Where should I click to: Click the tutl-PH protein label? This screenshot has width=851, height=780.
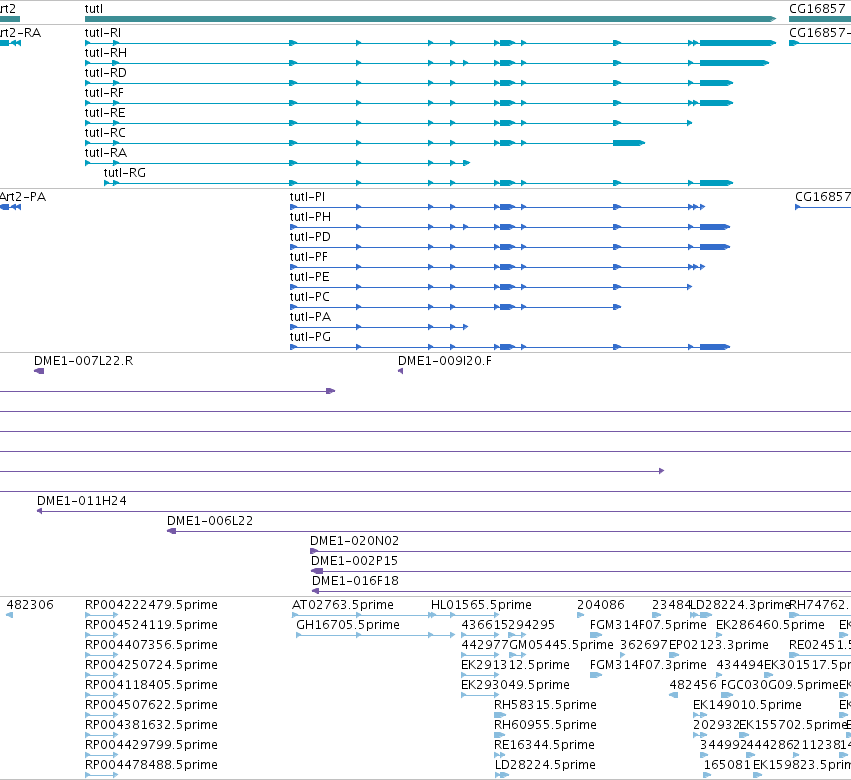(310, 217)
